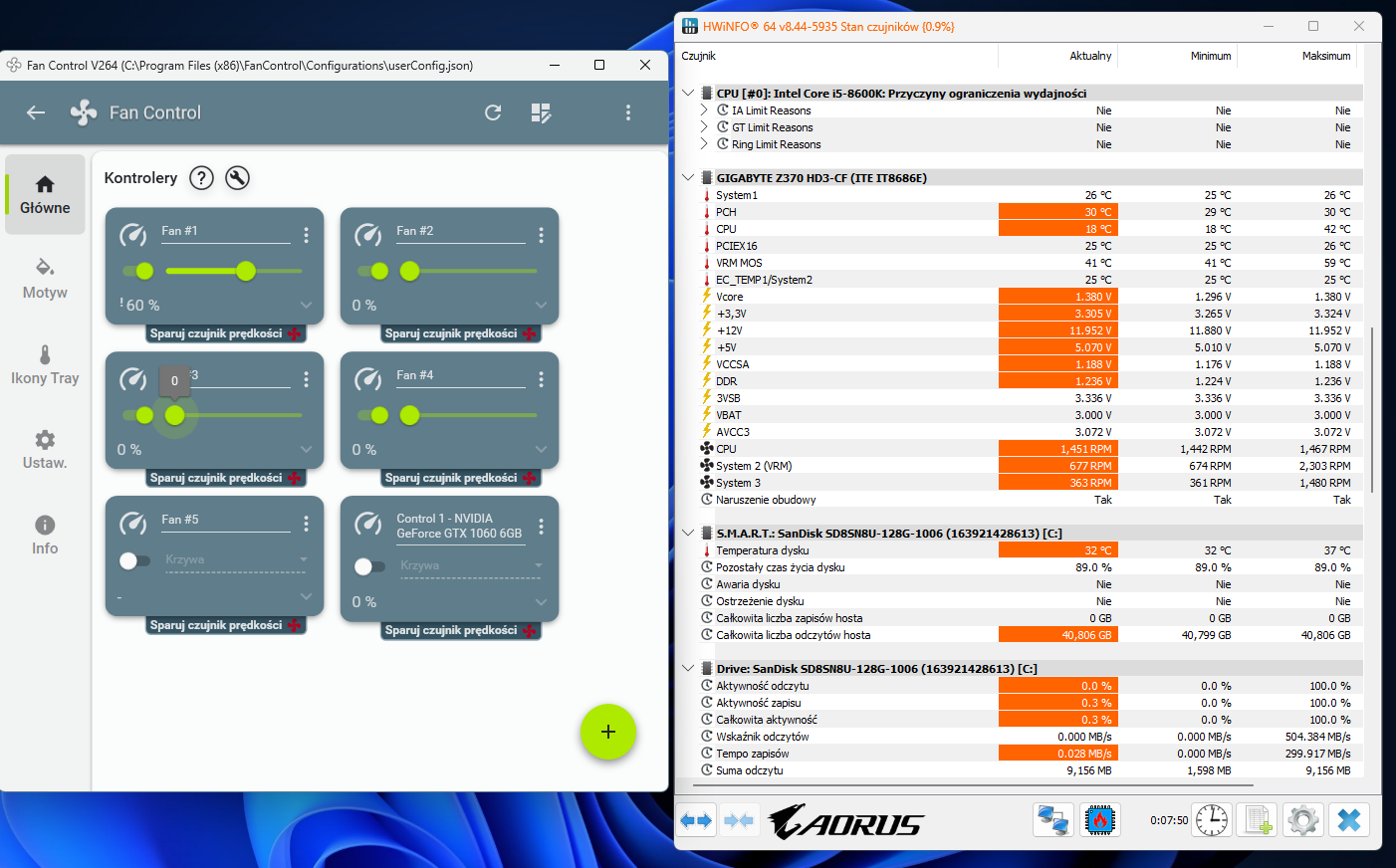Toggle the Fan #1 manual control switch

[138, 271]
